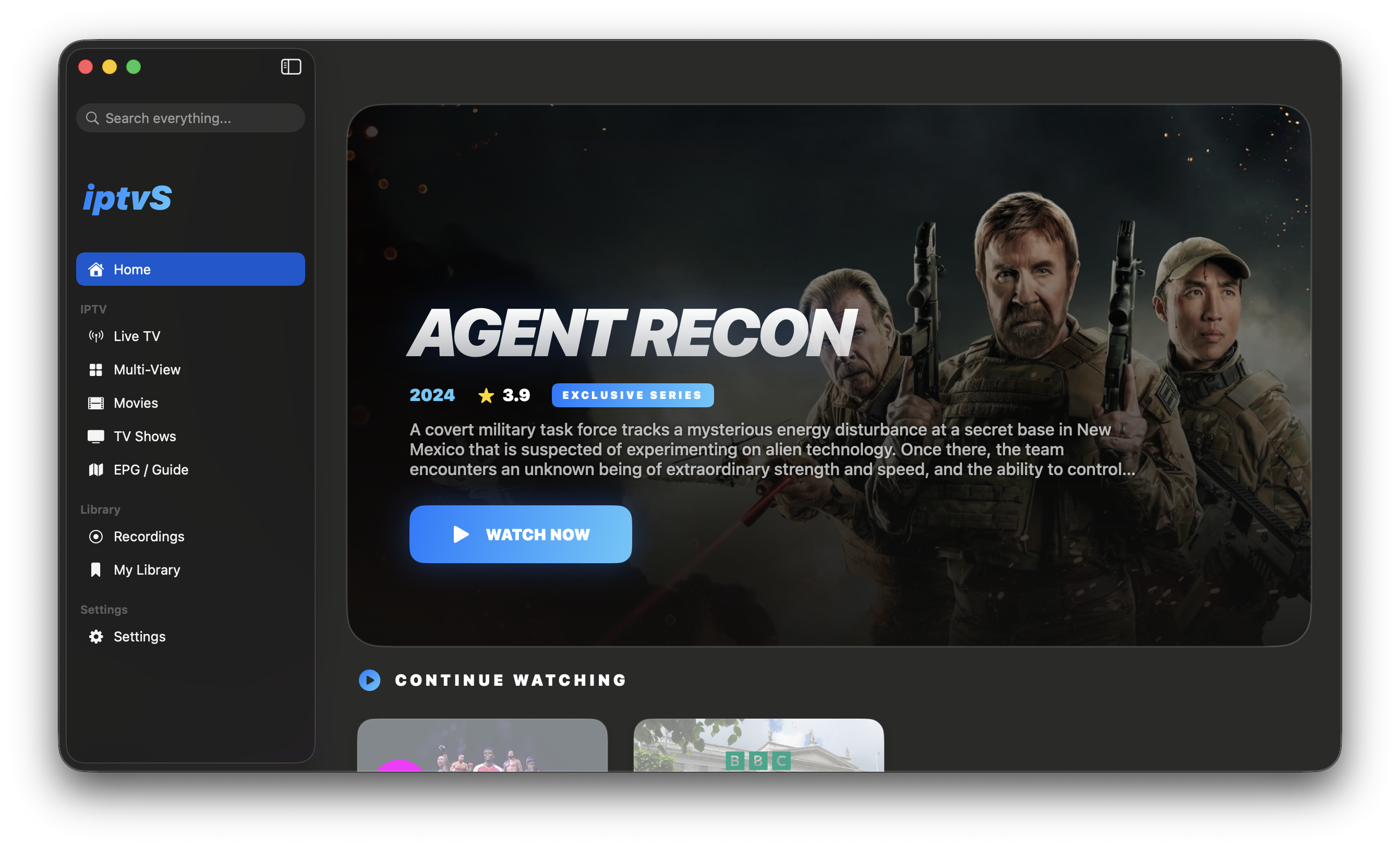The height and width of the screenshot is (849, 1400).
Task: Click the Library section label
Action: [100, 510]
